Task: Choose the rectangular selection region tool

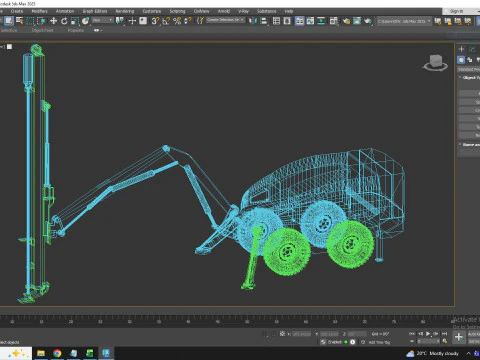Action: [30, 21]
